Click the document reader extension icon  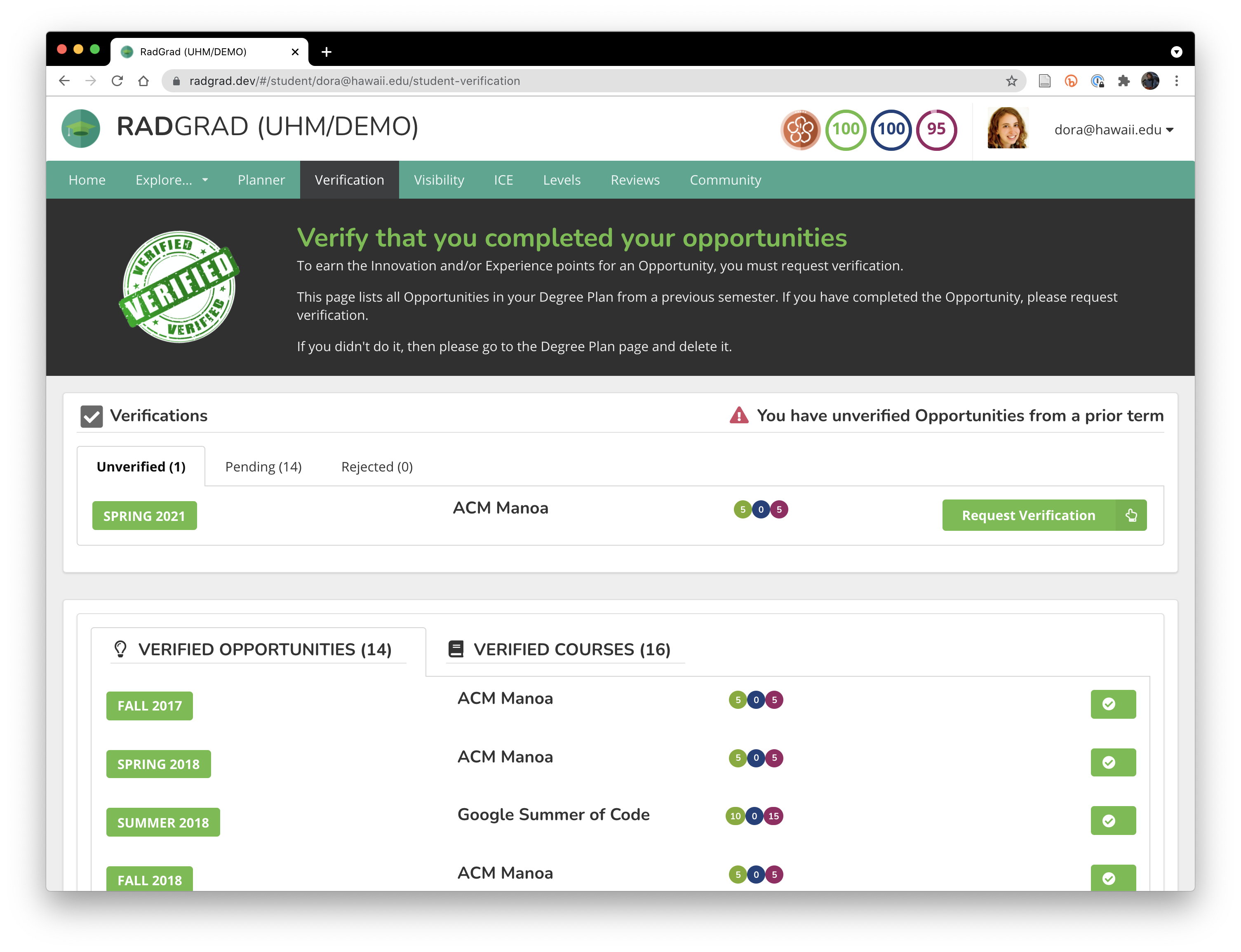pyautogui.click(x=1044, y=81)
